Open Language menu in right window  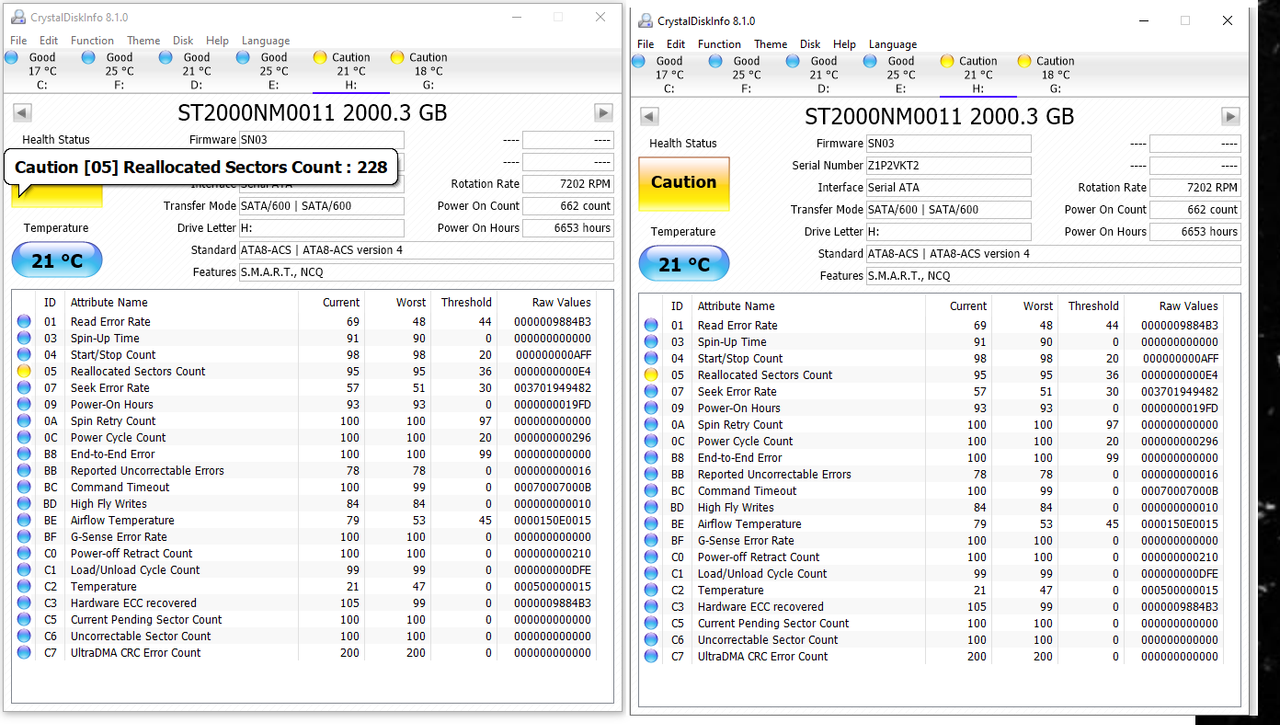[893, 45]
